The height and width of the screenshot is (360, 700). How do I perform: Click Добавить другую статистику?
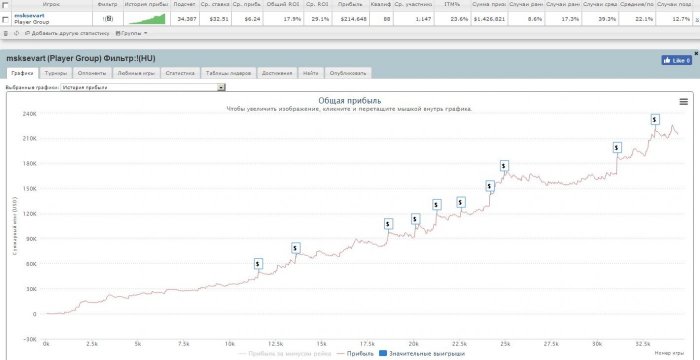pos(67,33)
